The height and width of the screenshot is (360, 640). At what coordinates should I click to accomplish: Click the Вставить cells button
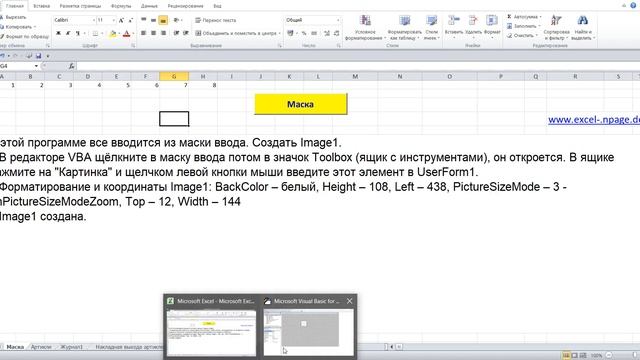pyautogui.click(x=454, y=27)
